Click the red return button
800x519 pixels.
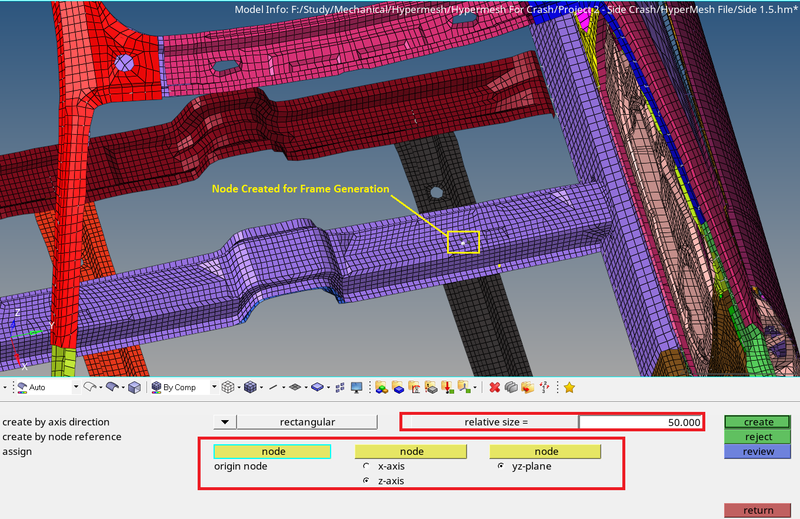758,510
